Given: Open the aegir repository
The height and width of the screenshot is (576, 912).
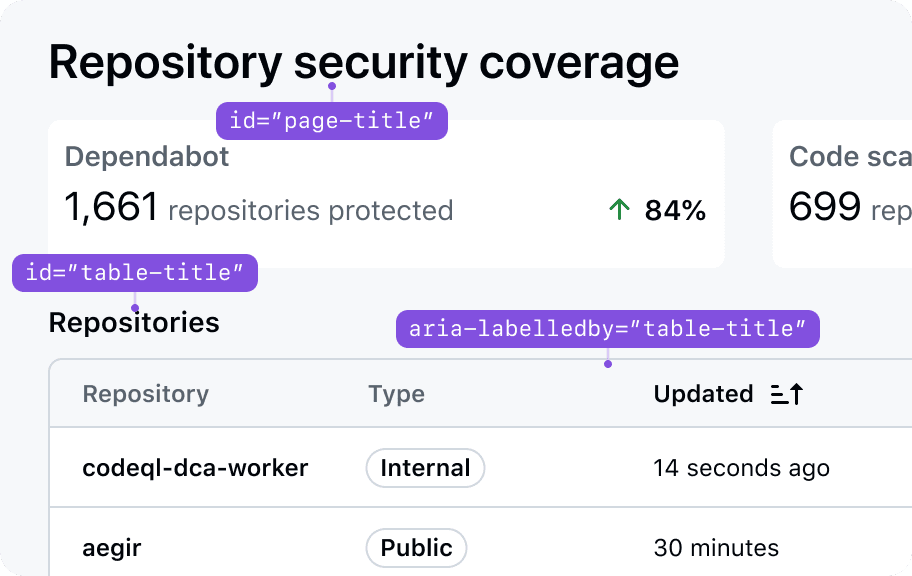Looking at the screenshot, I should (x=113, y=548).
